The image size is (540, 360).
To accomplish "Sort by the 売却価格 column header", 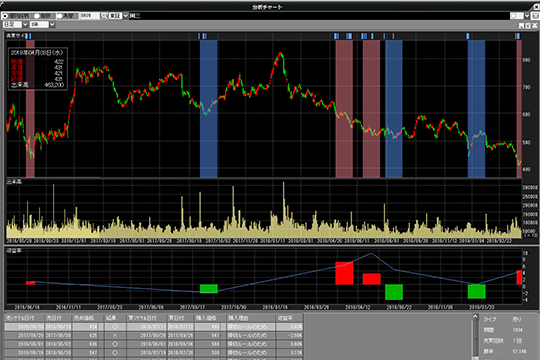I will point(84,318).
